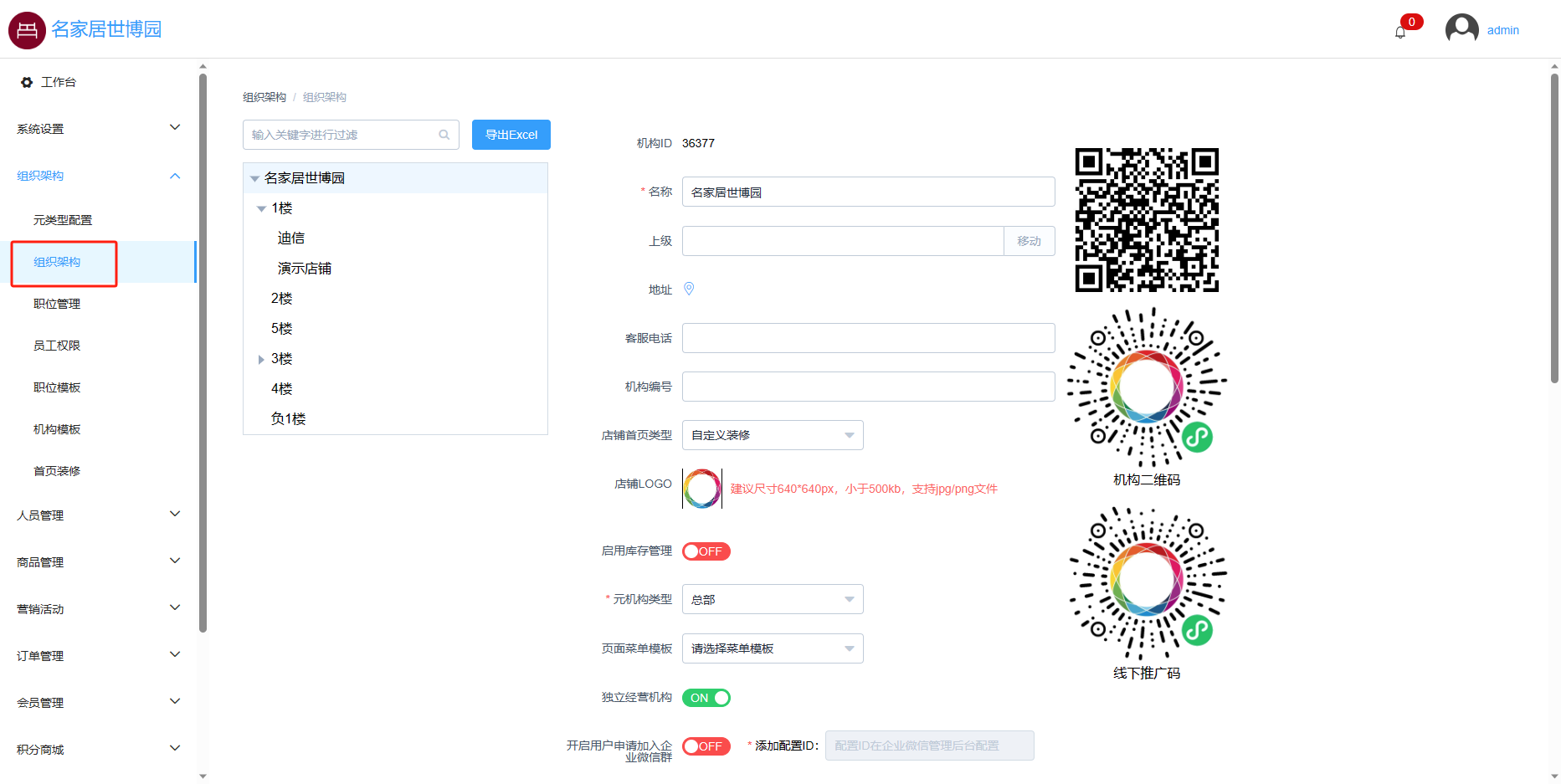Expand the 会员管理 menu
1561x784 pixels.
coord(99,703)
